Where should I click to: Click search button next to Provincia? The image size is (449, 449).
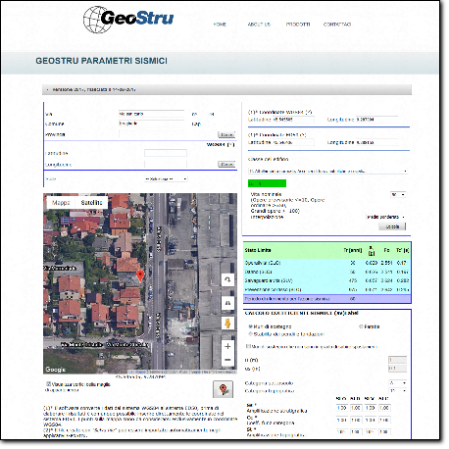click(x=226, y=135)
